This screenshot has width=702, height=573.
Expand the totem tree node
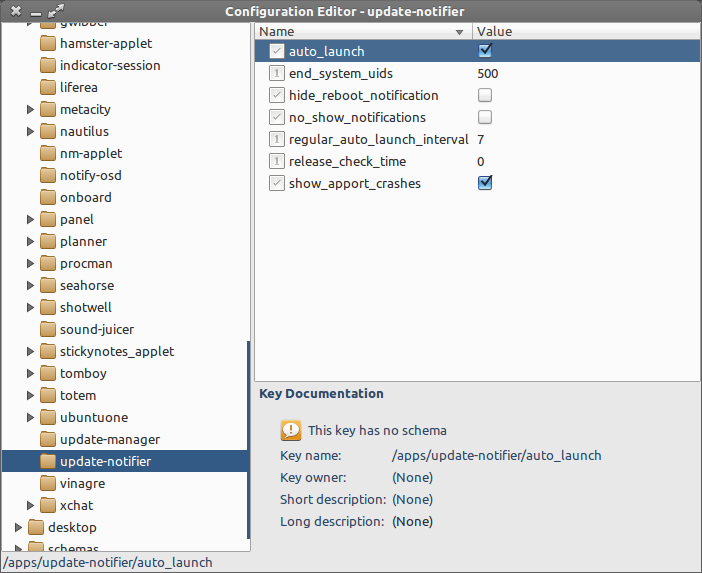[30, 395]
